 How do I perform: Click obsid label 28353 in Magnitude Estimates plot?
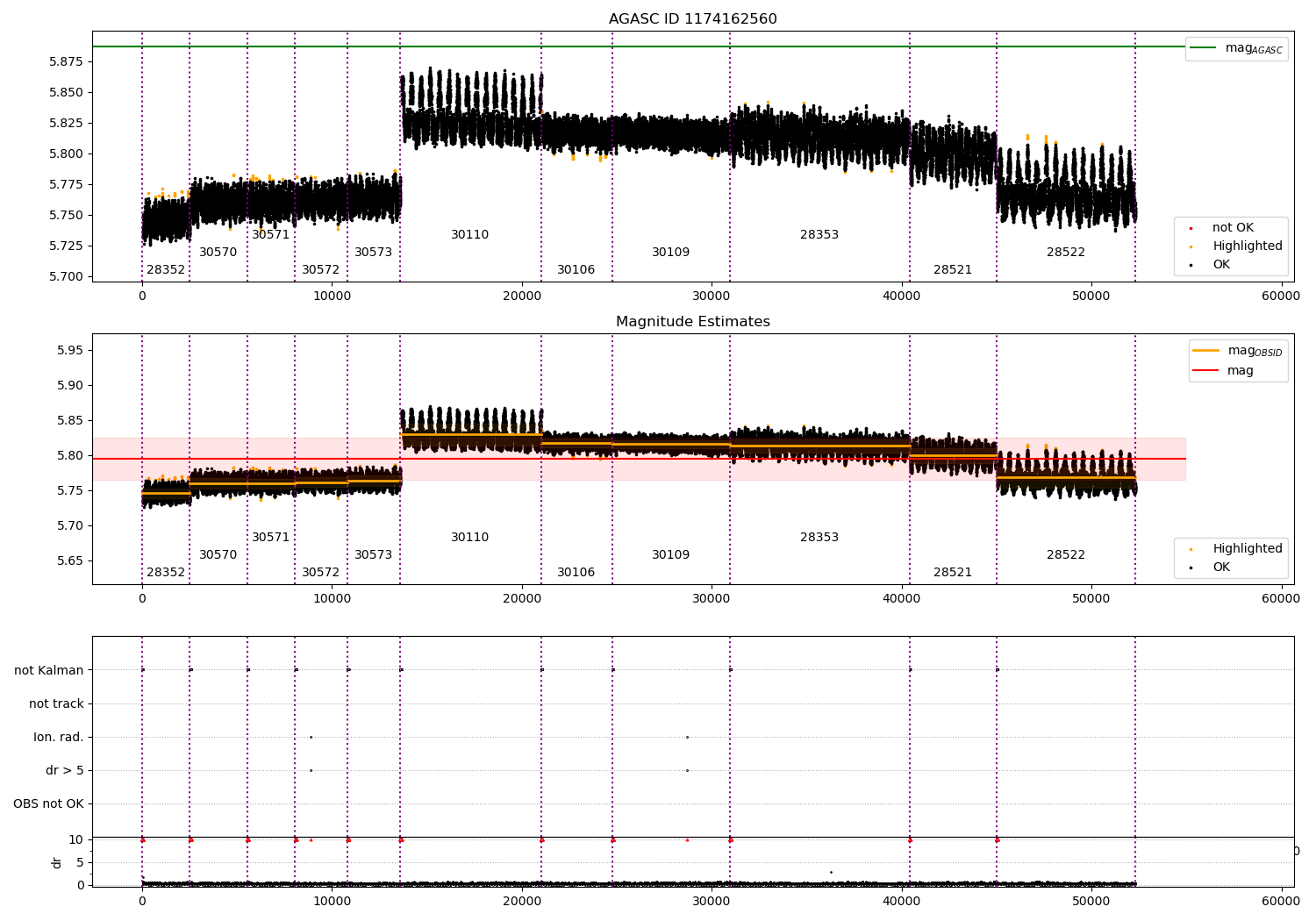[x=819, y=538]
